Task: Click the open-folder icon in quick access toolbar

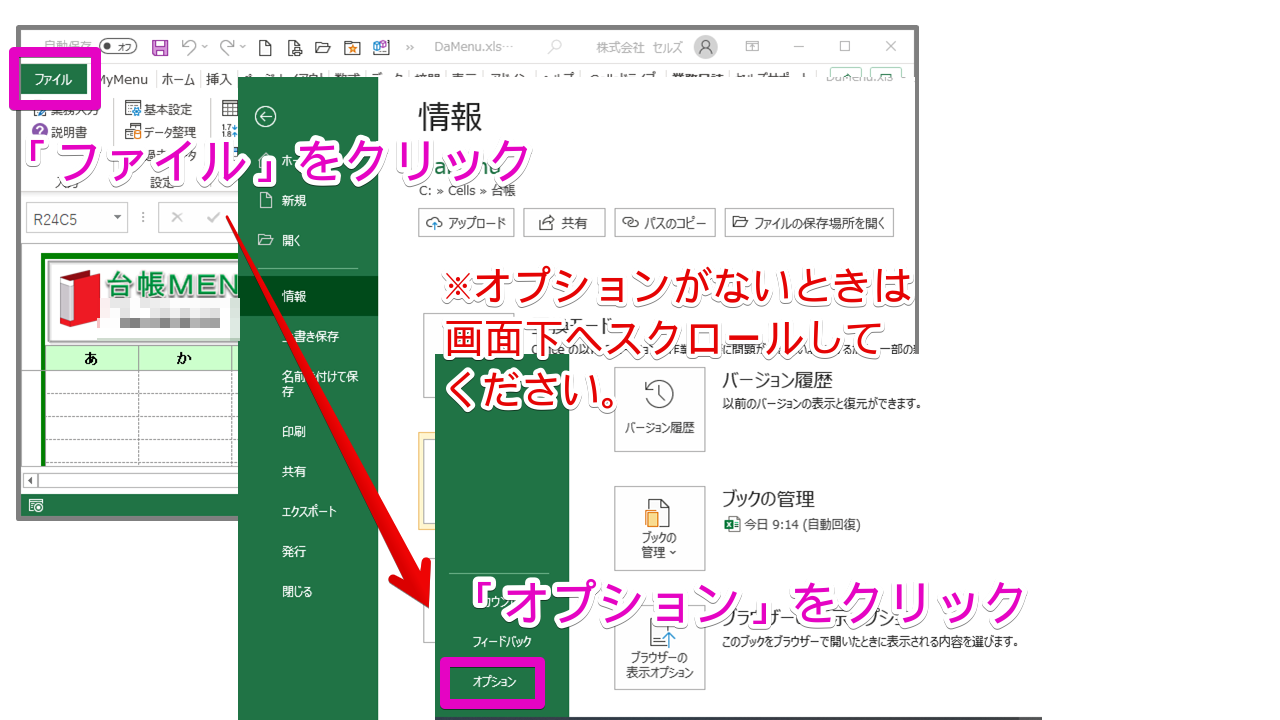Action: click(x=322, y=47)
